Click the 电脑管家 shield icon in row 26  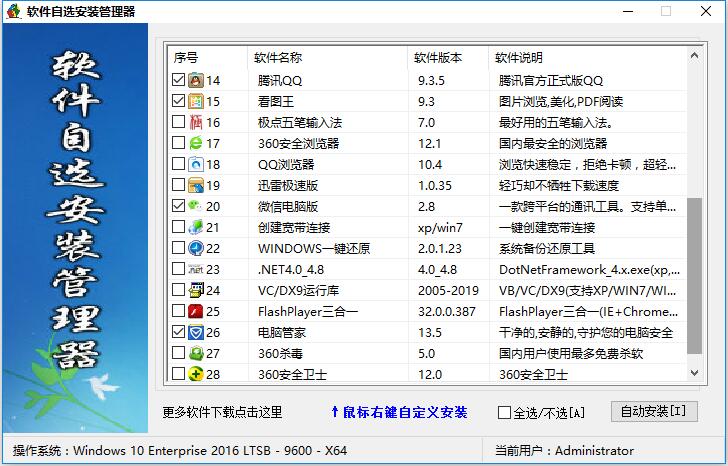(196, 332)
